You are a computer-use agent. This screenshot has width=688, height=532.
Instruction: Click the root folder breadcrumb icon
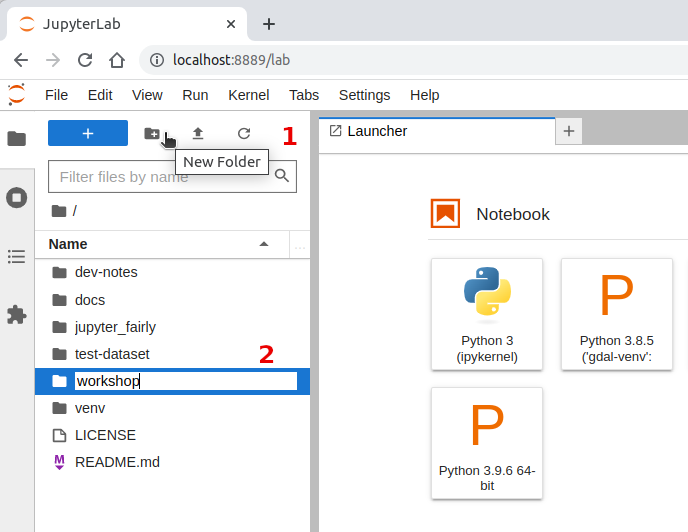click(x=59, y=211)
